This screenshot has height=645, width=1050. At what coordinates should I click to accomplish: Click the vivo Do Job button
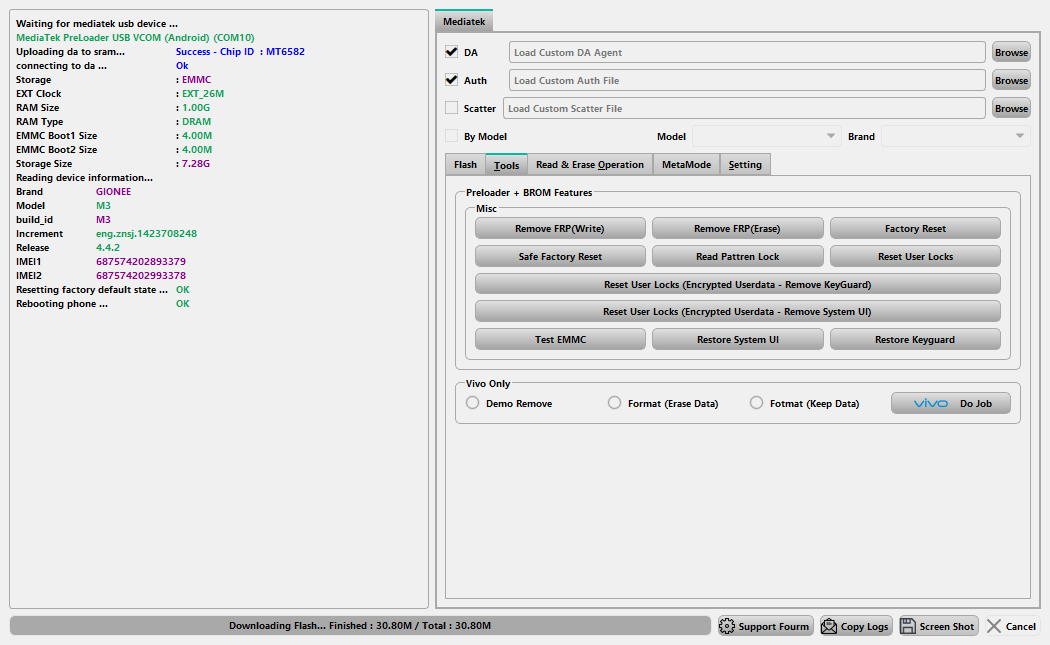pyautogui.click(x=951, y=403)
